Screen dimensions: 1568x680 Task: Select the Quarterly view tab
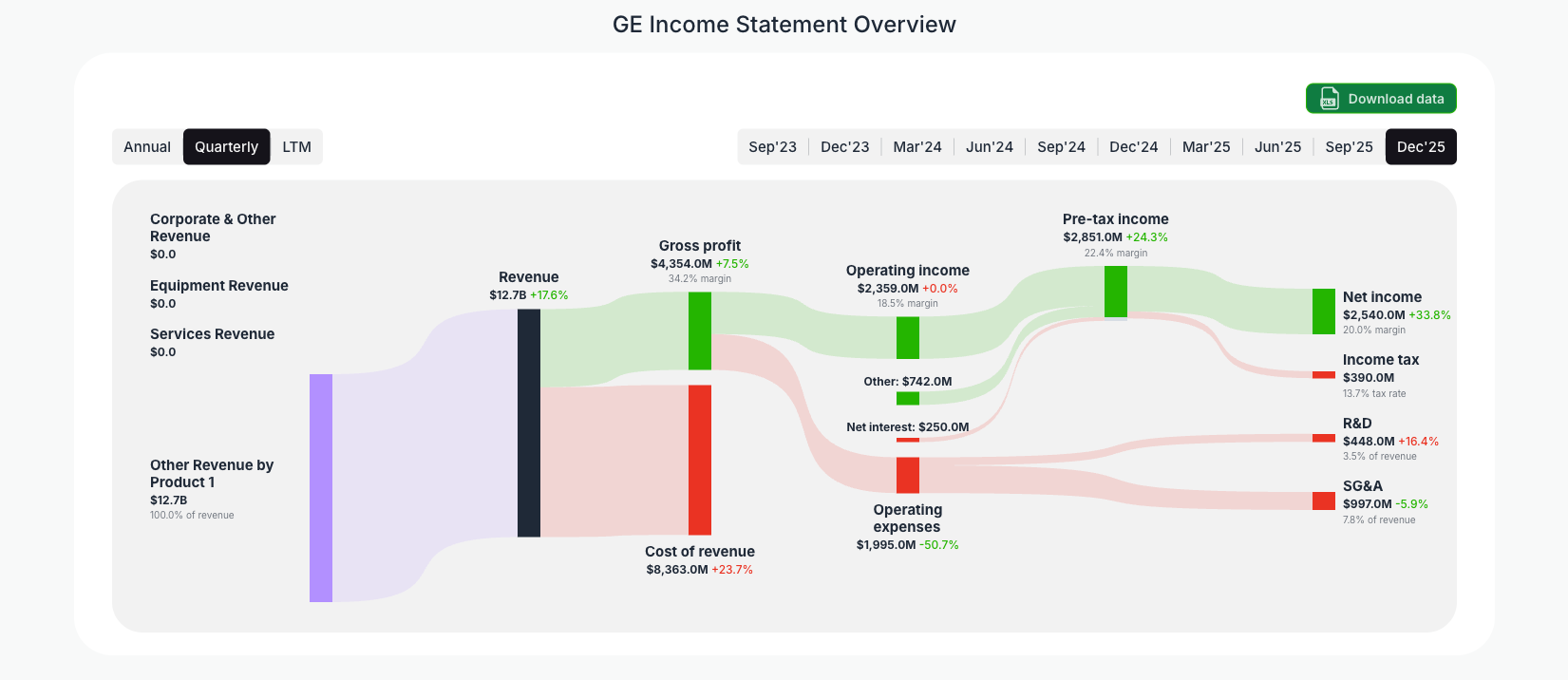tap(226, 146)
